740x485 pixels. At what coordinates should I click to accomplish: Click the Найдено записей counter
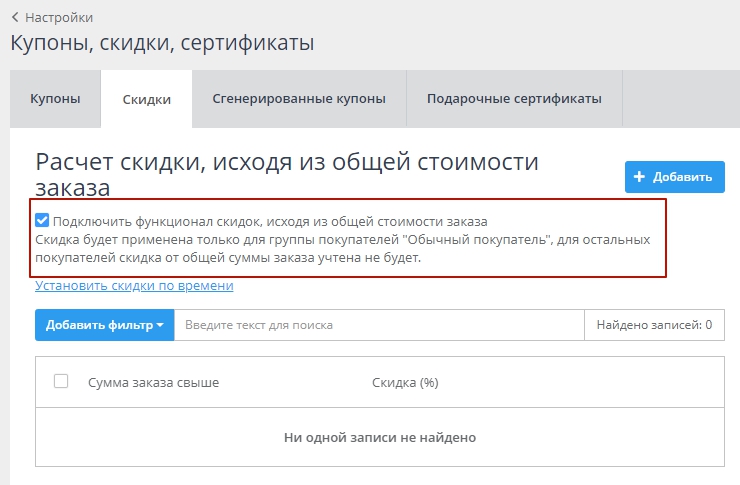point(654,325)
